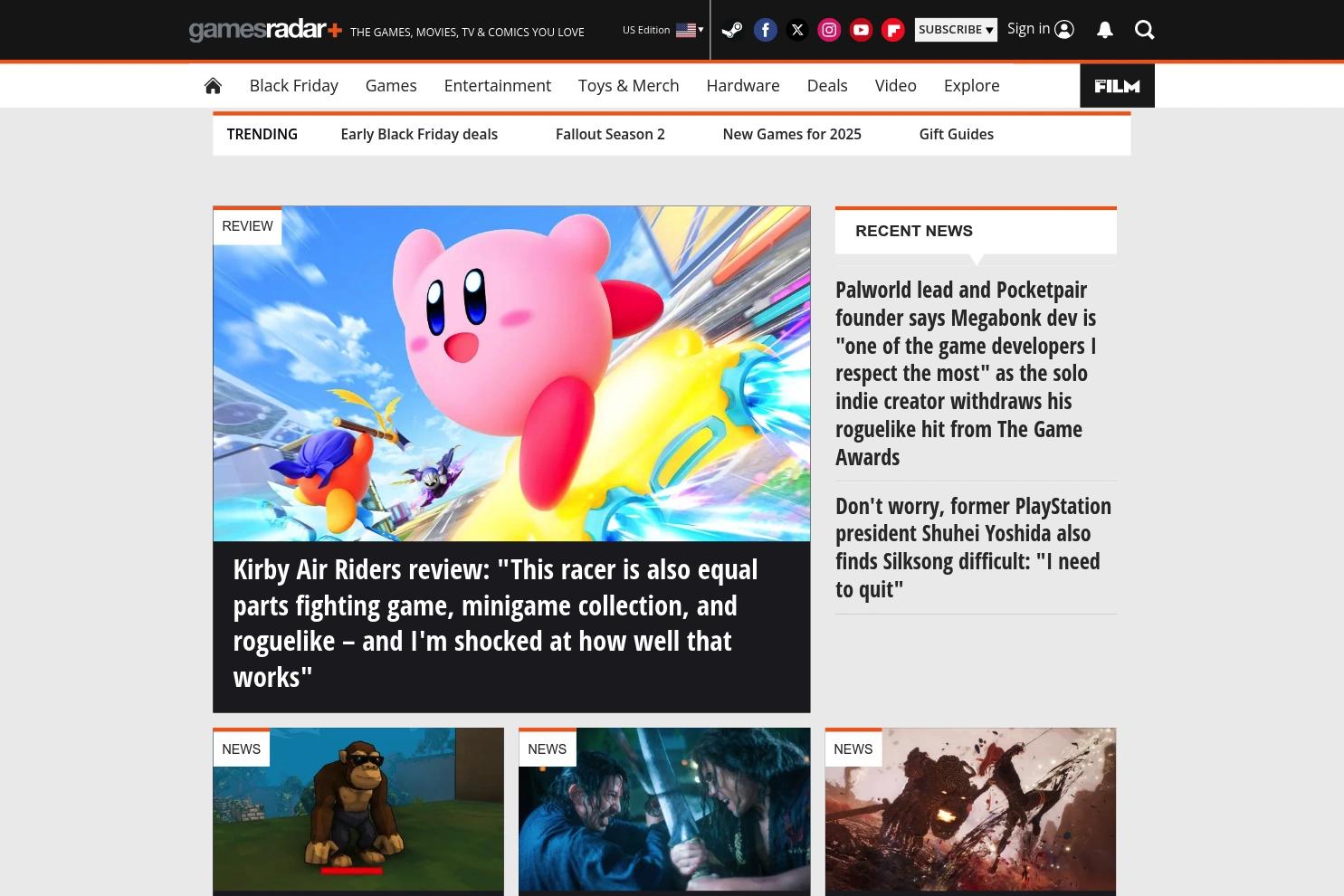Viewport: 1344px width, 896px height.
Task: Open the Explore menu
Action: coord(972,85)
